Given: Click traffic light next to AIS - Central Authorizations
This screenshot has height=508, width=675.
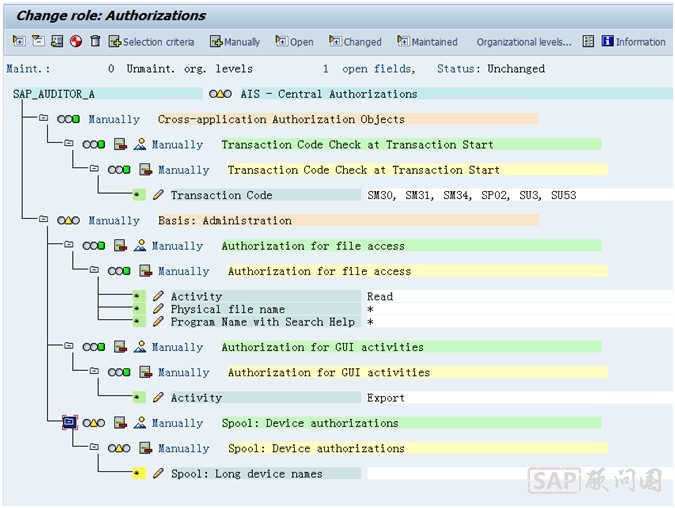Looking at the screenshot, I should coord(220,94).
